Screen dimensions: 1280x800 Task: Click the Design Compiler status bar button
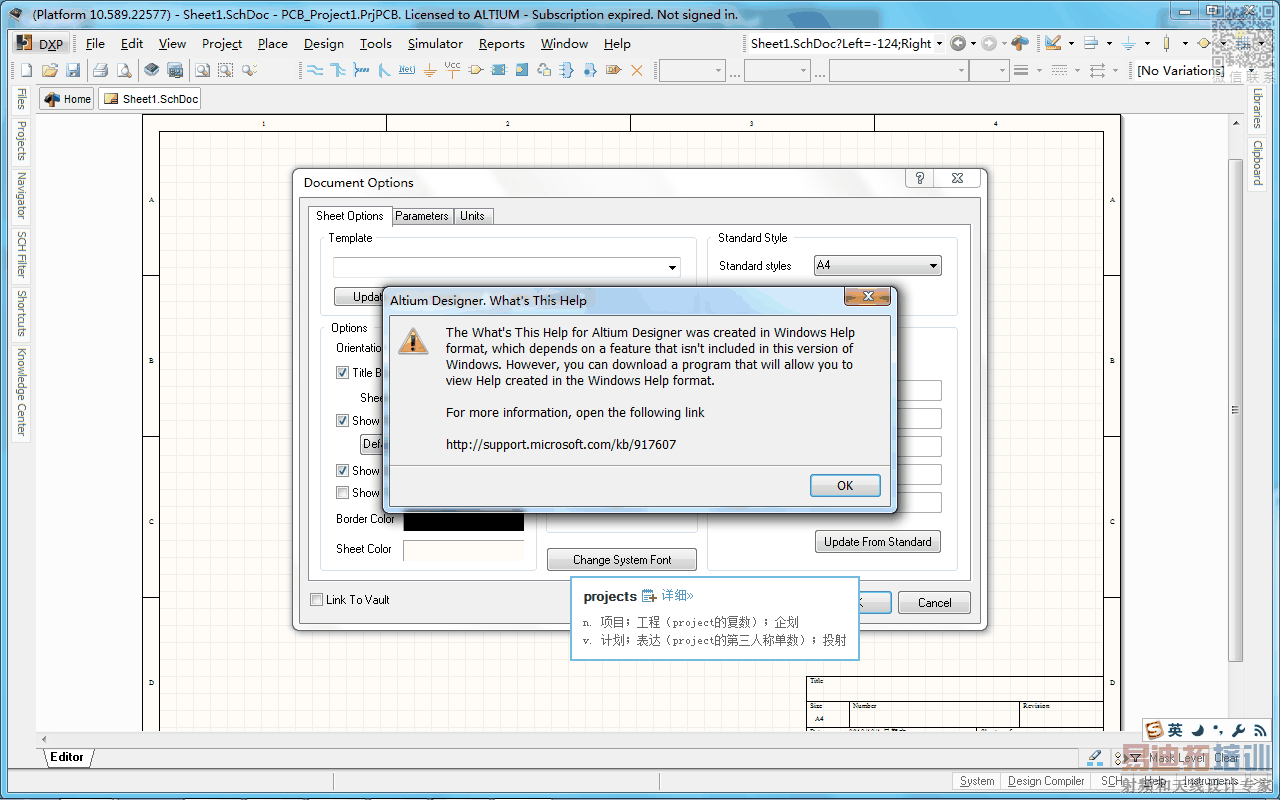(1046, 781)
